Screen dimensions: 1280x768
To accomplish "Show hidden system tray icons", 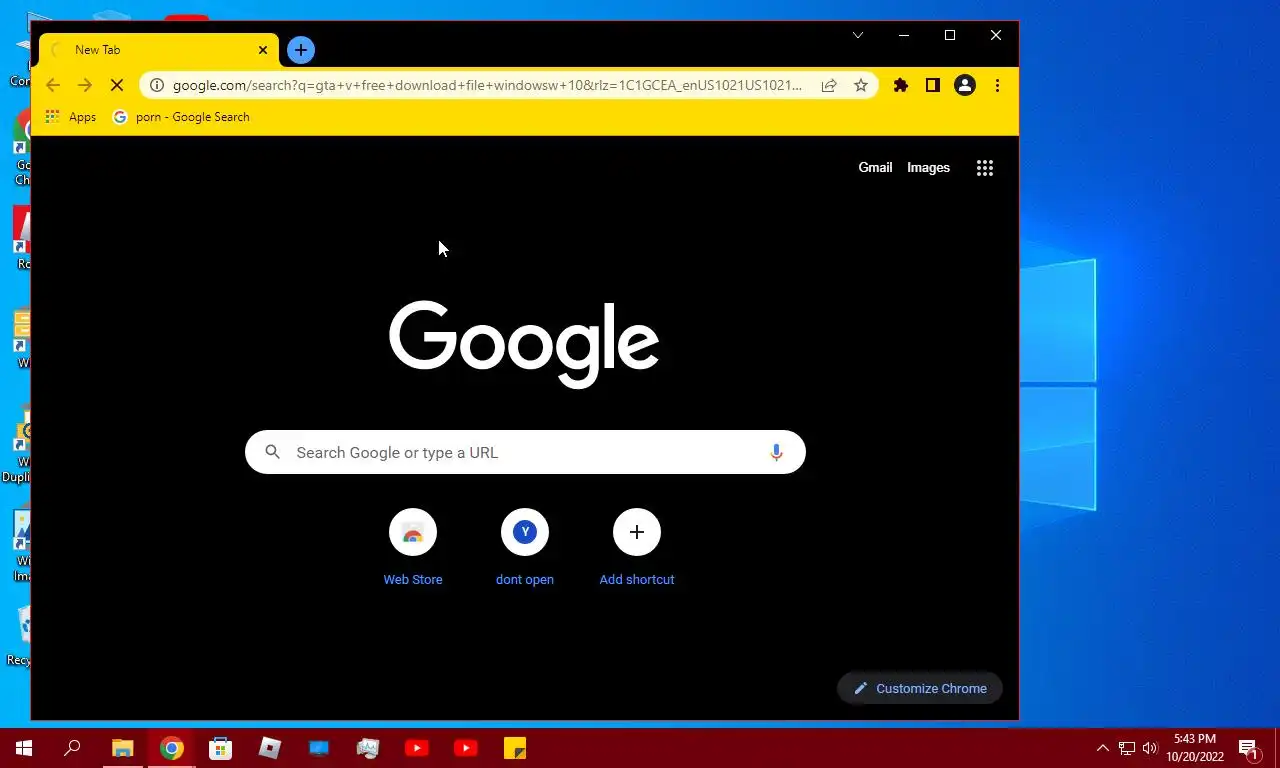I will pyautogui.click(x=1103, y=748).
